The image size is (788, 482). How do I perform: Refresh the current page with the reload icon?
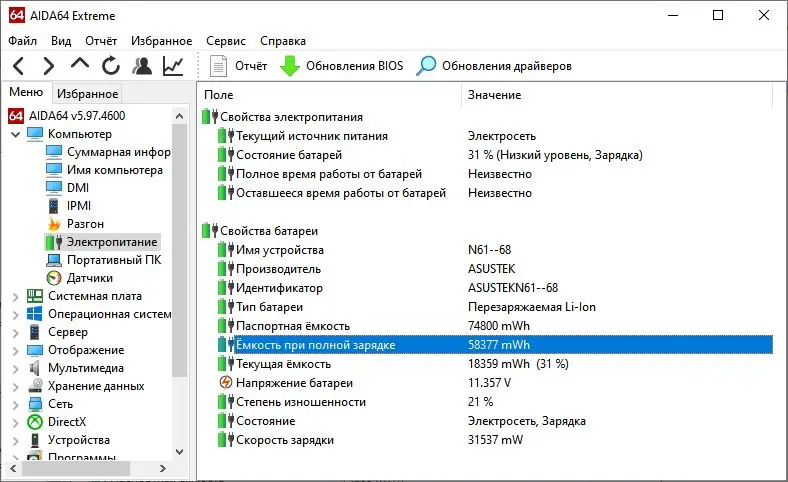[111, 66]
